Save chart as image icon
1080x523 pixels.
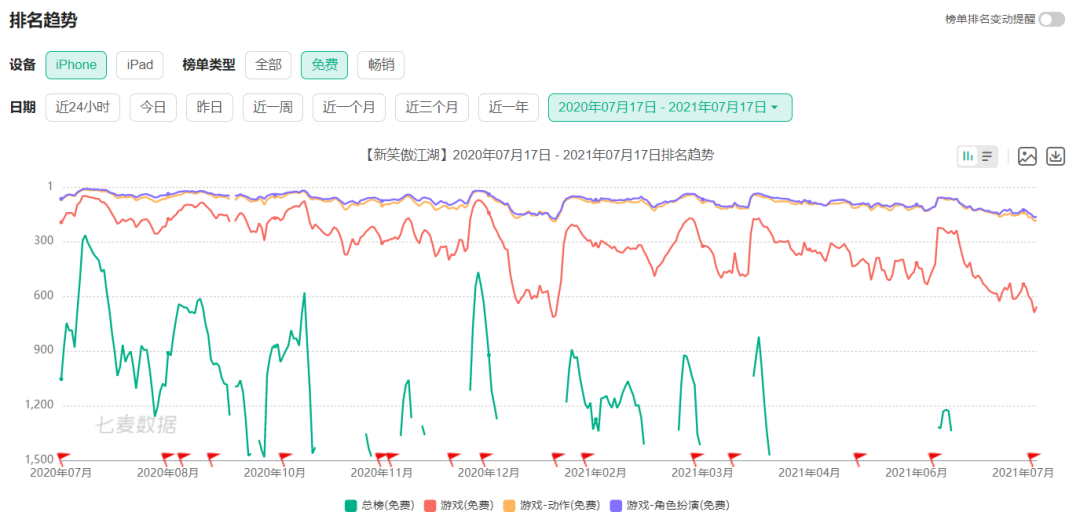point(1027,156)
